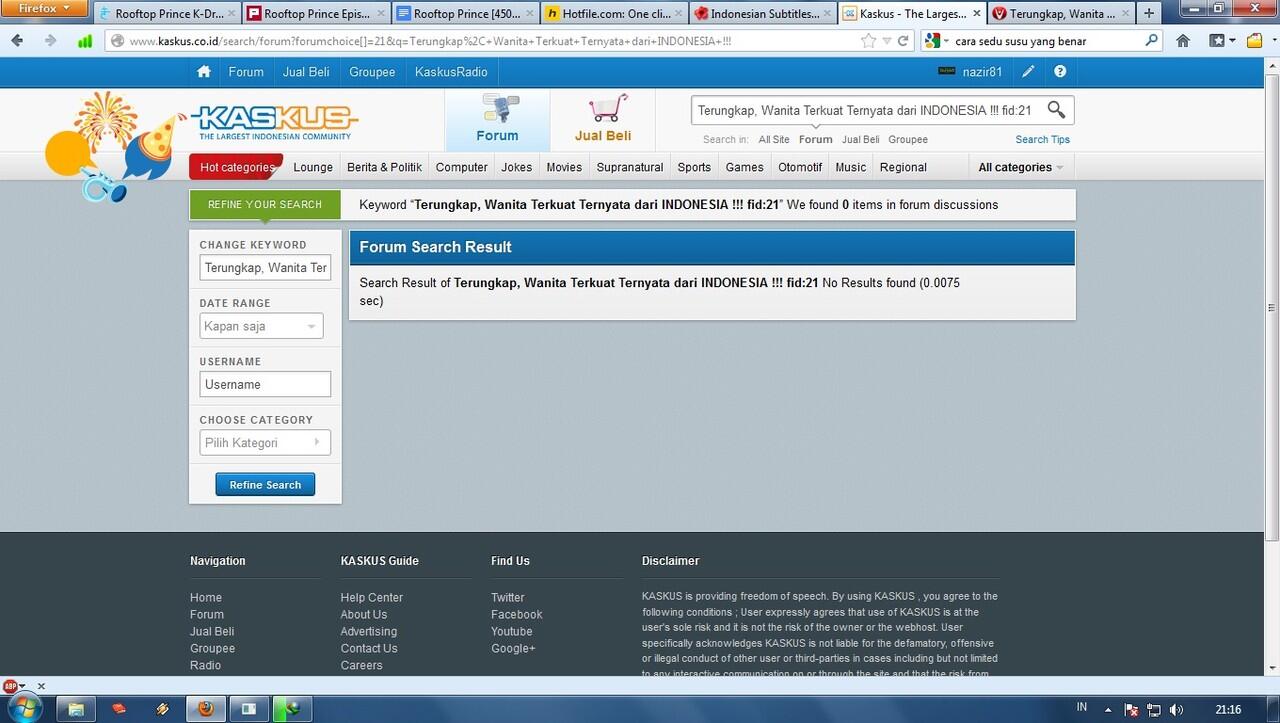
Task: Open the Computer category
Action: pos(462,167)
